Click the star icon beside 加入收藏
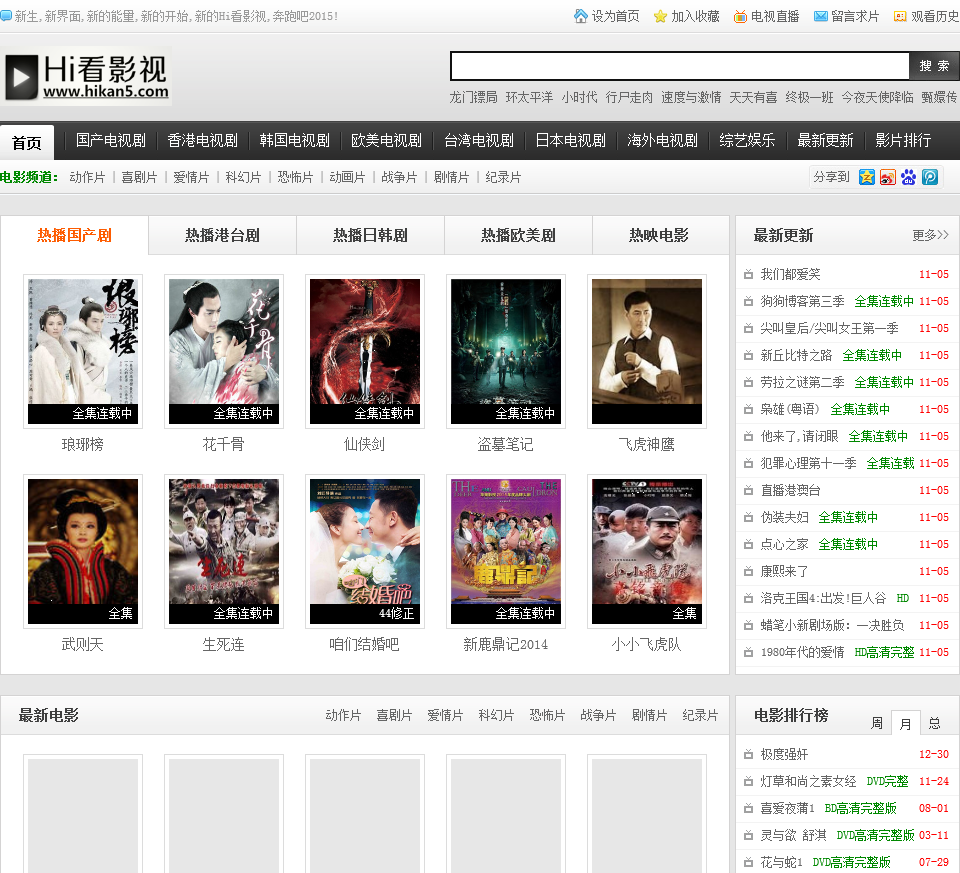The height and width of the screenshot is (873, 960). point(660,17)
